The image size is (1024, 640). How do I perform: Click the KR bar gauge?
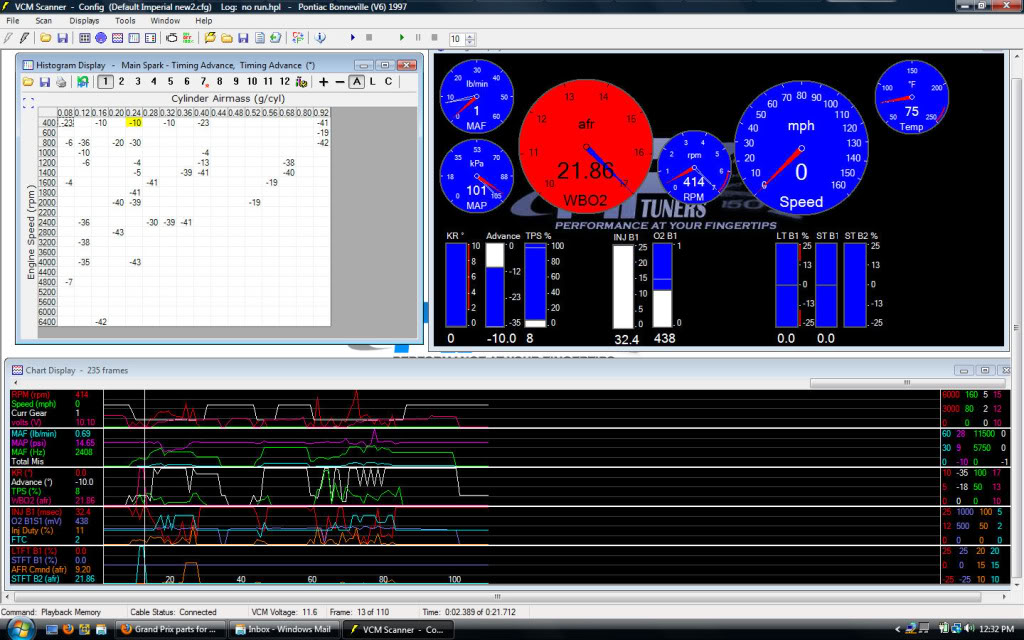[x=456, y=285]
